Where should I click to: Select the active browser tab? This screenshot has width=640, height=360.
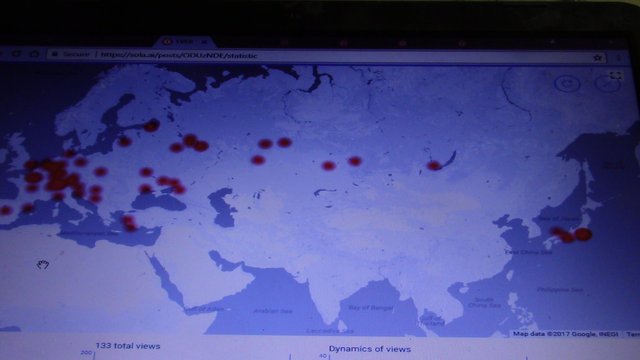pos(184,42)
